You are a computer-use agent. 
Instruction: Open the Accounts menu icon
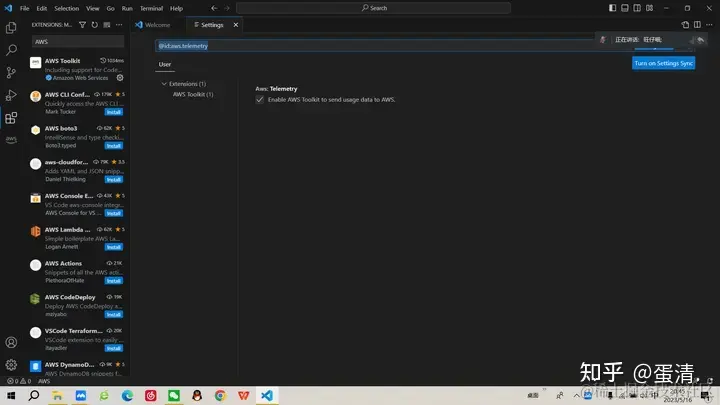click(x=11, y=343)
